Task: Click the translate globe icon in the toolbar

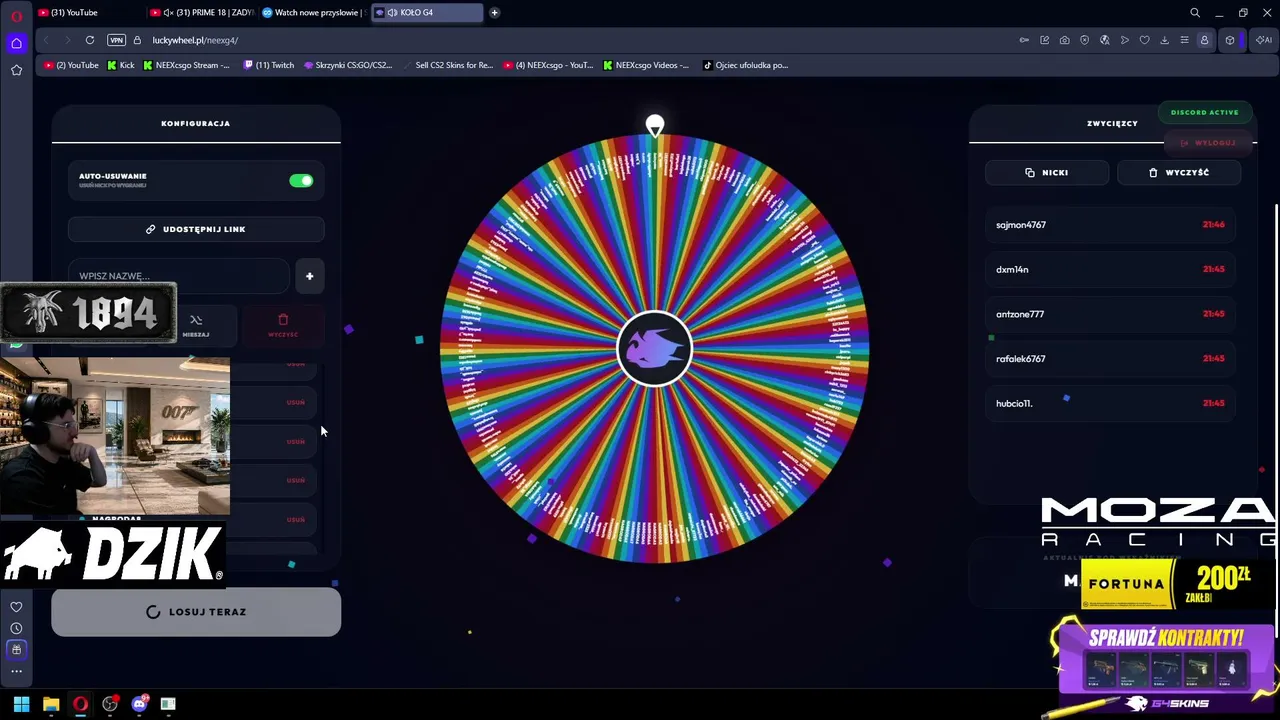Action: pos(1104,40)
